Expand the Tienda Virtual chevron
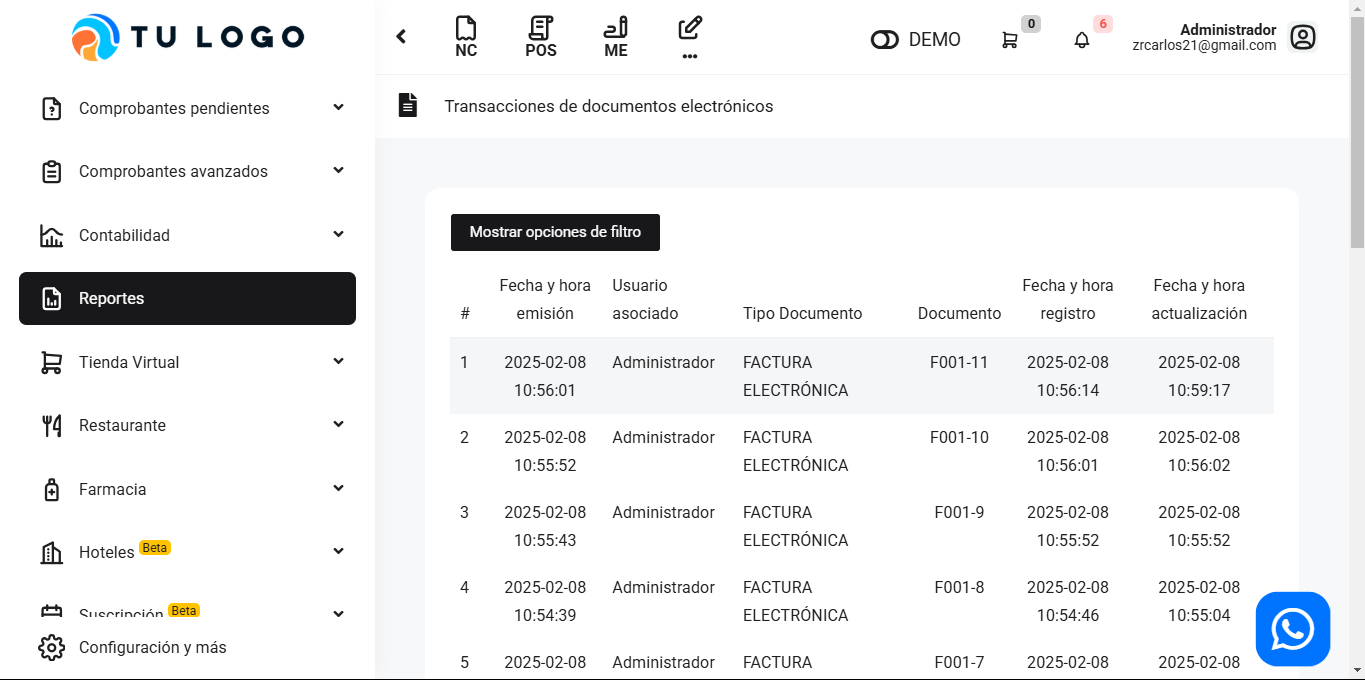 click(x=338, y=362)
